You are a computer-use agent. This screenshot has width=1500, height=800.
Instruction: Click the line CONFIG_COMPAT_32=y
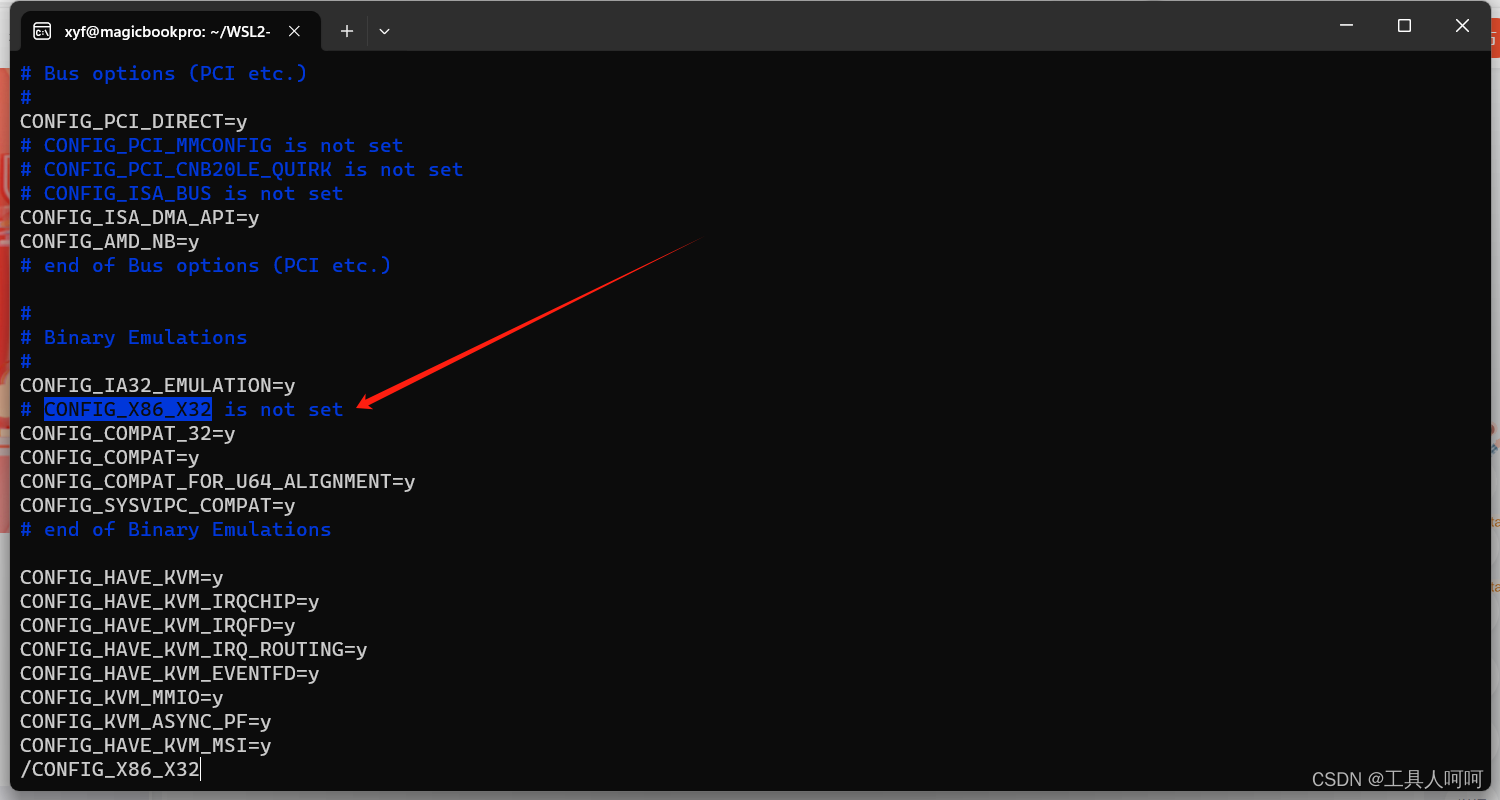(127, 434)
